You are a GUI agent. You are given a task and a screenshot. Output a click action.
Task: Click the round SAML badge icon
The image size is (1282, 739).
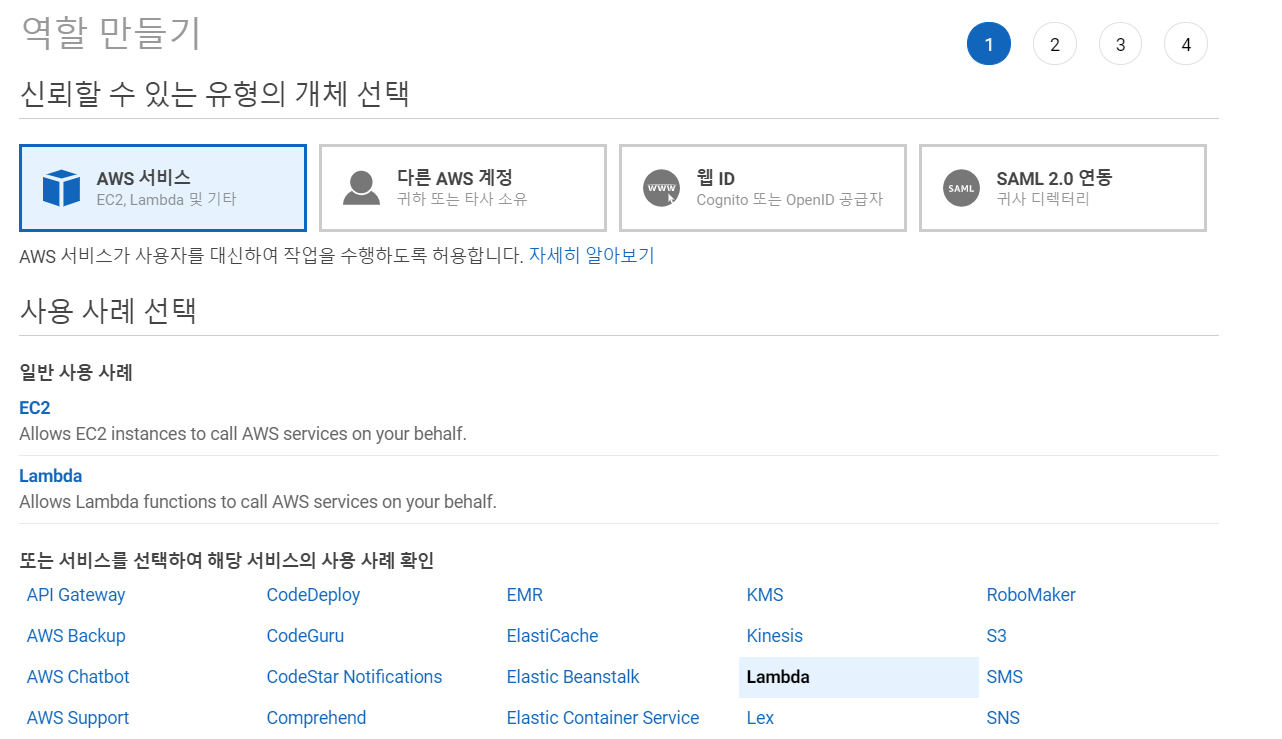(961, 188)
